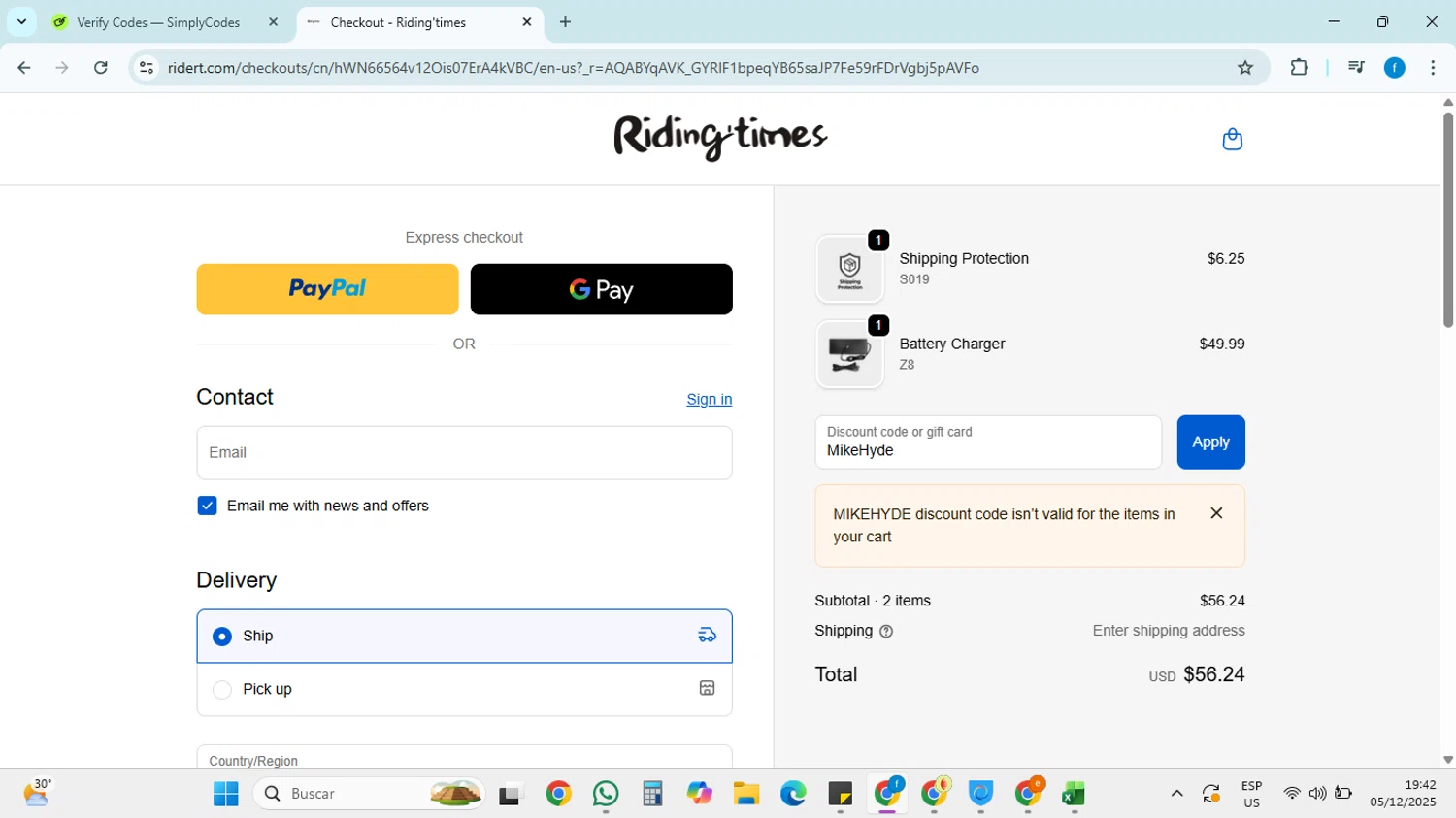Image resolution: width=1456 pixels, height=818 pixels.
Task: Select the Ship delivery option
Action: (464, 637)
